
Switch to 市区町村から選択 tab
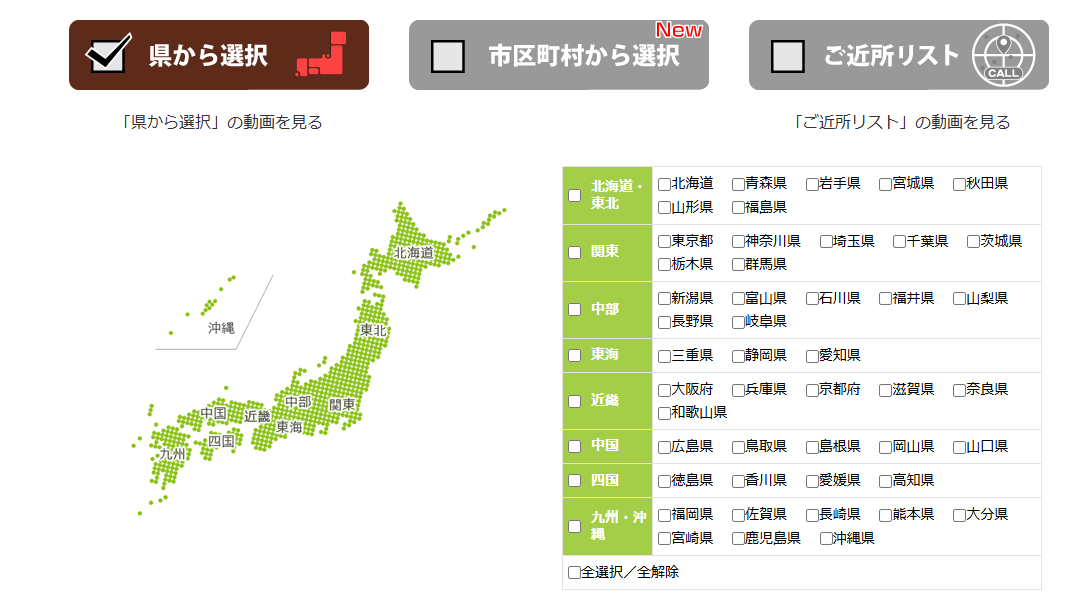coord(559,54)
